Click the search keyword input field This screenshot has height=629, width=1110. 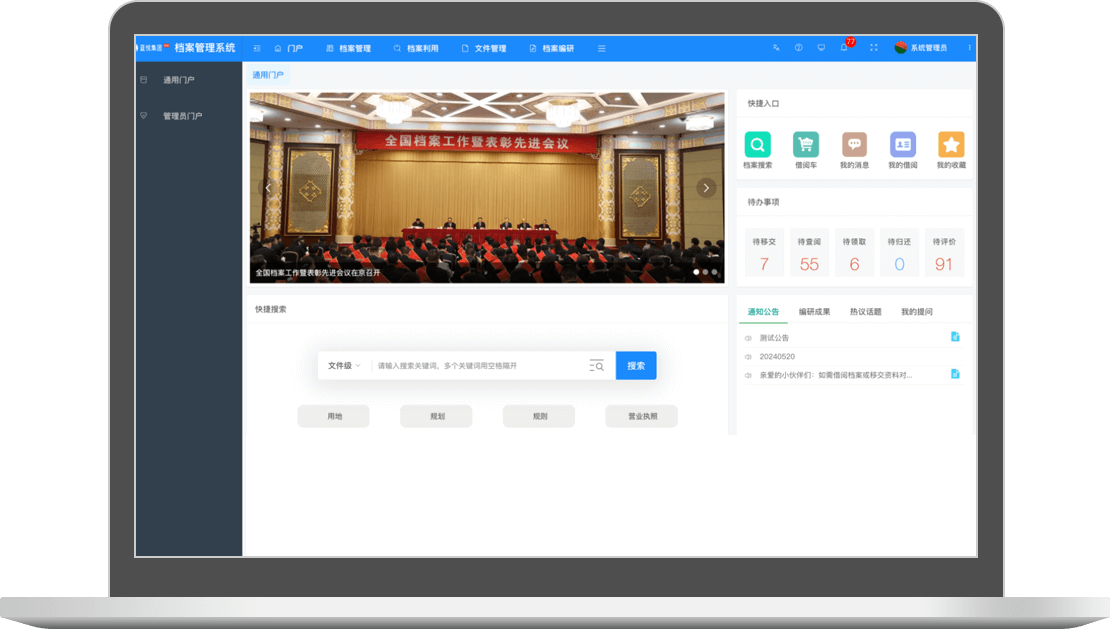[478, 366]
